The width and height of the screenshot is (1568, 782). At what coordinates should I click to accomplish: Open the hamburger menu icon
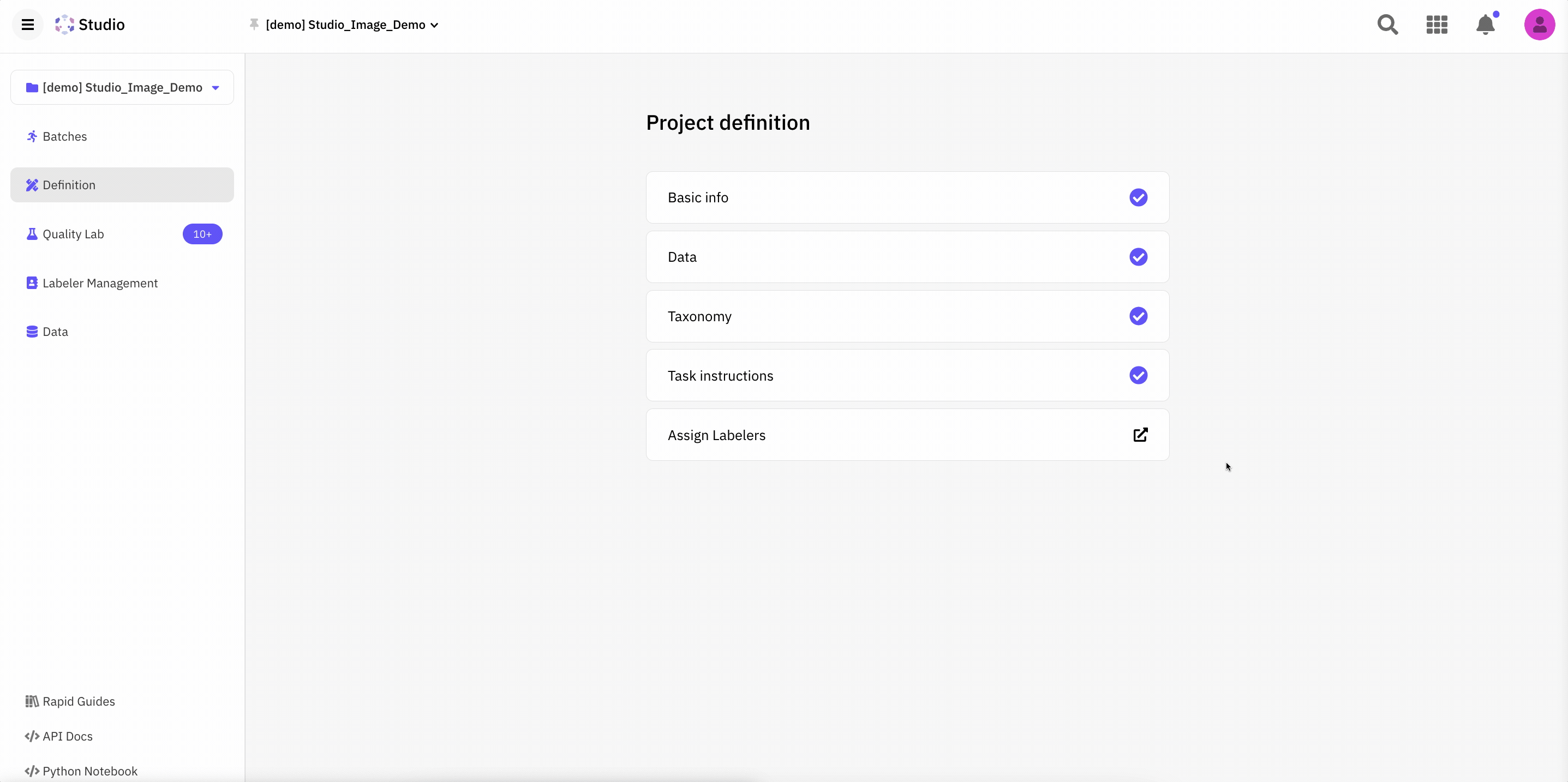27,25
